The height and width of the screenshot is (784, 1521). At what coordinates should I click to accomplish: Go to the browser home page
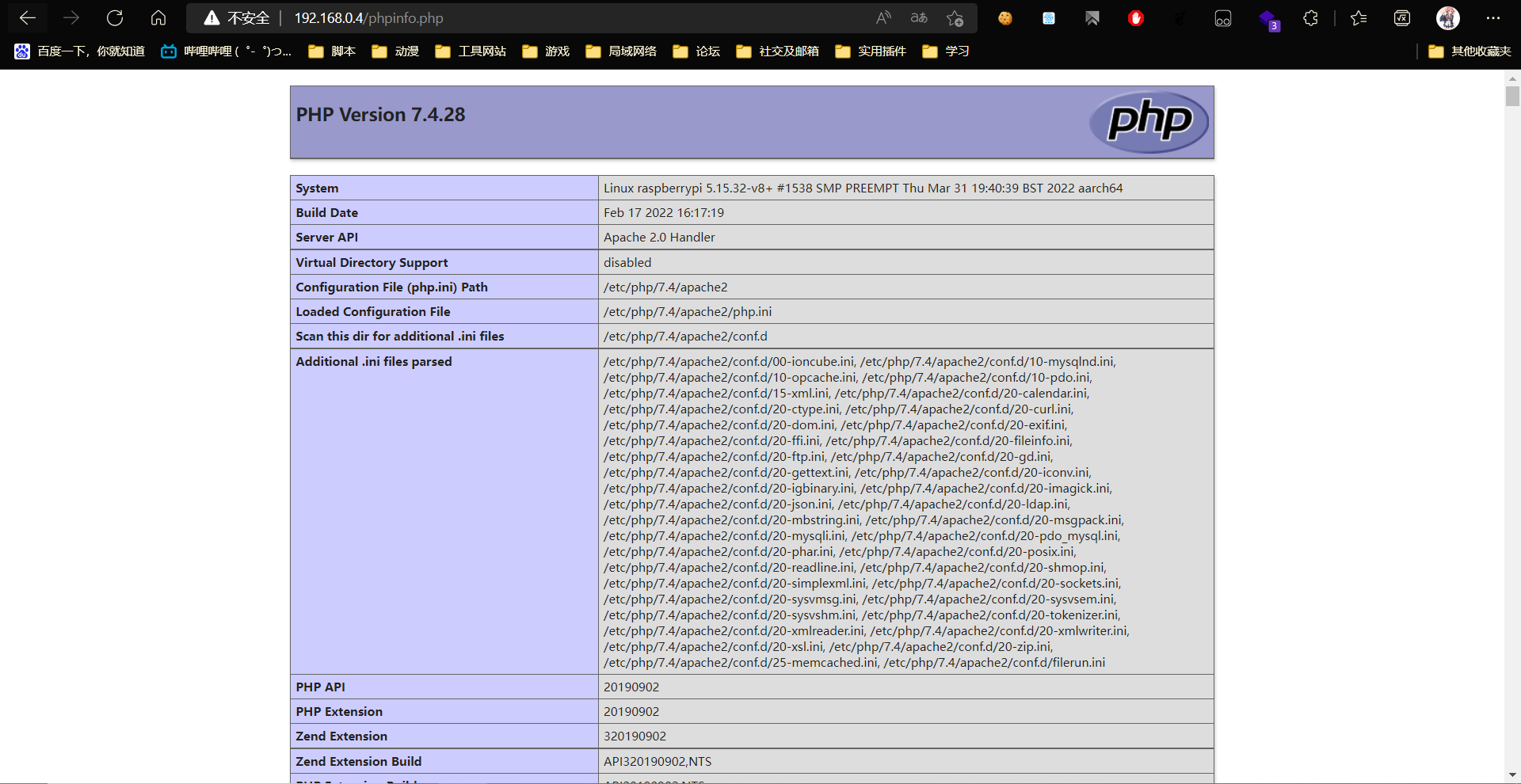coord(158,18)
